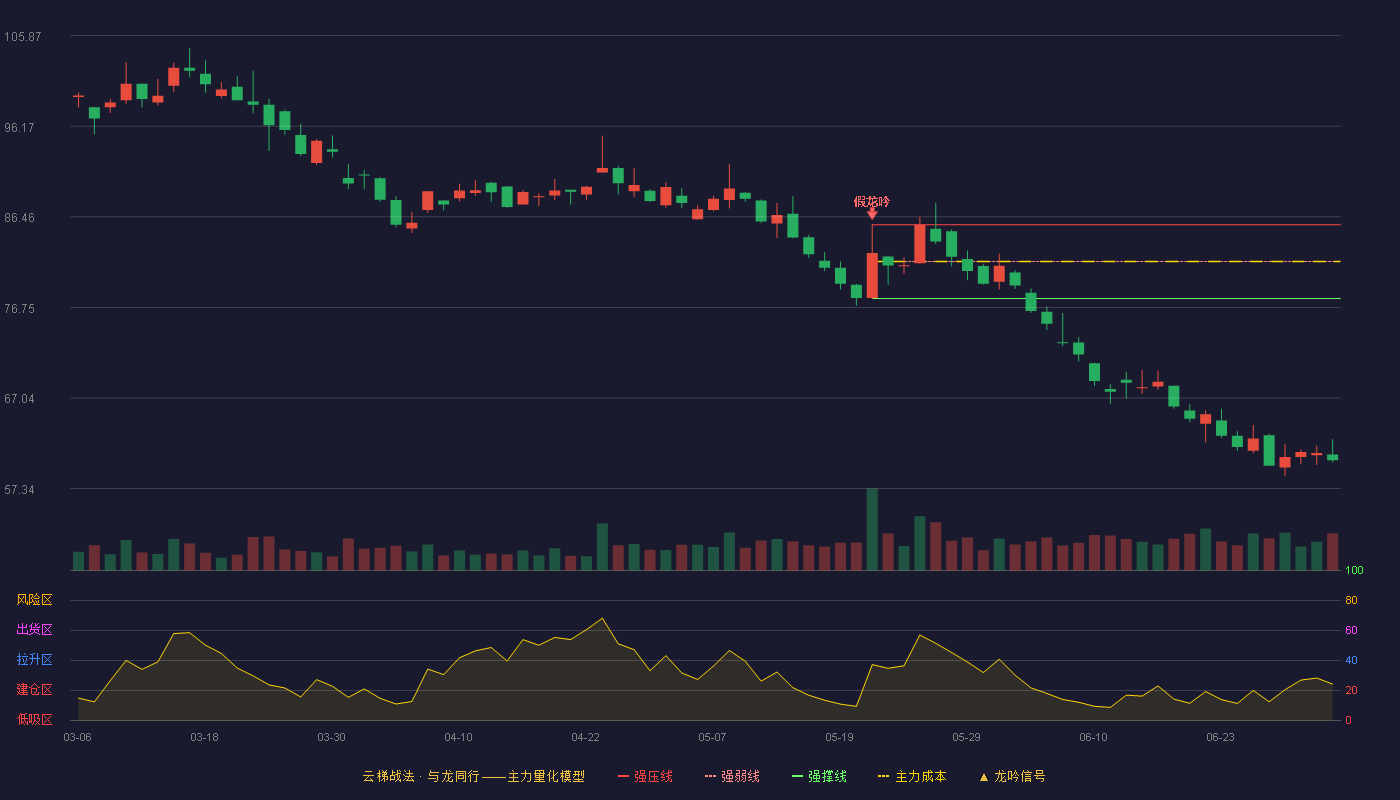The width and height of the screenshot is (1400, 800).
Task: Click the red arrow marker under 假龙吟
Action: pos(872,213)
